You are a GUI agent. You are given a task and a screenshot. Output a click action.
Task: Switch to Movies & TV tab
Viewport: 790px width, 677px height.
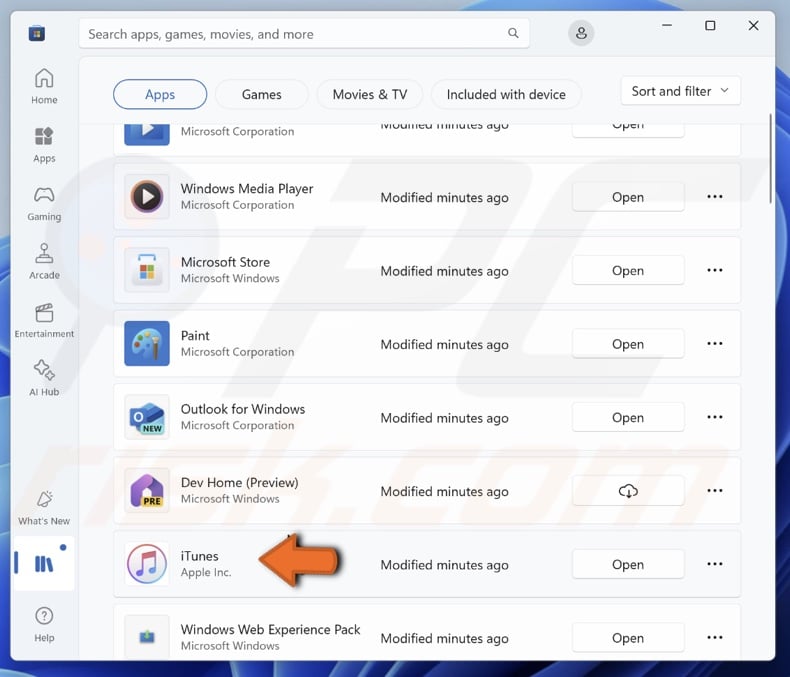[369, 94]
